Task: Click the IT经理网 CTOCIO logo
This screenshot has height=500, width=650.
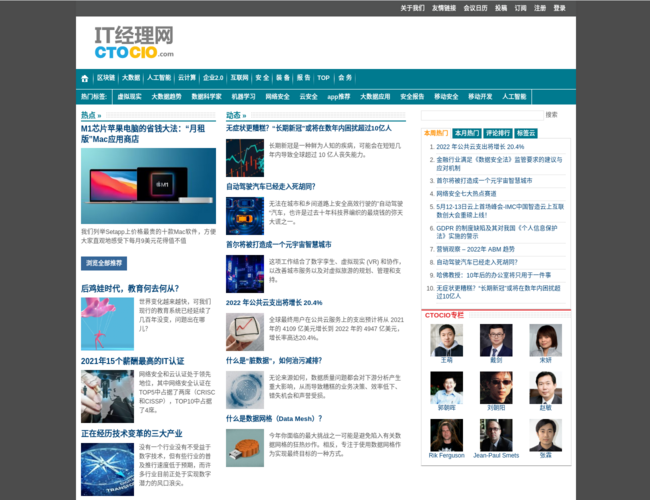Action: [x=134, y=43]
